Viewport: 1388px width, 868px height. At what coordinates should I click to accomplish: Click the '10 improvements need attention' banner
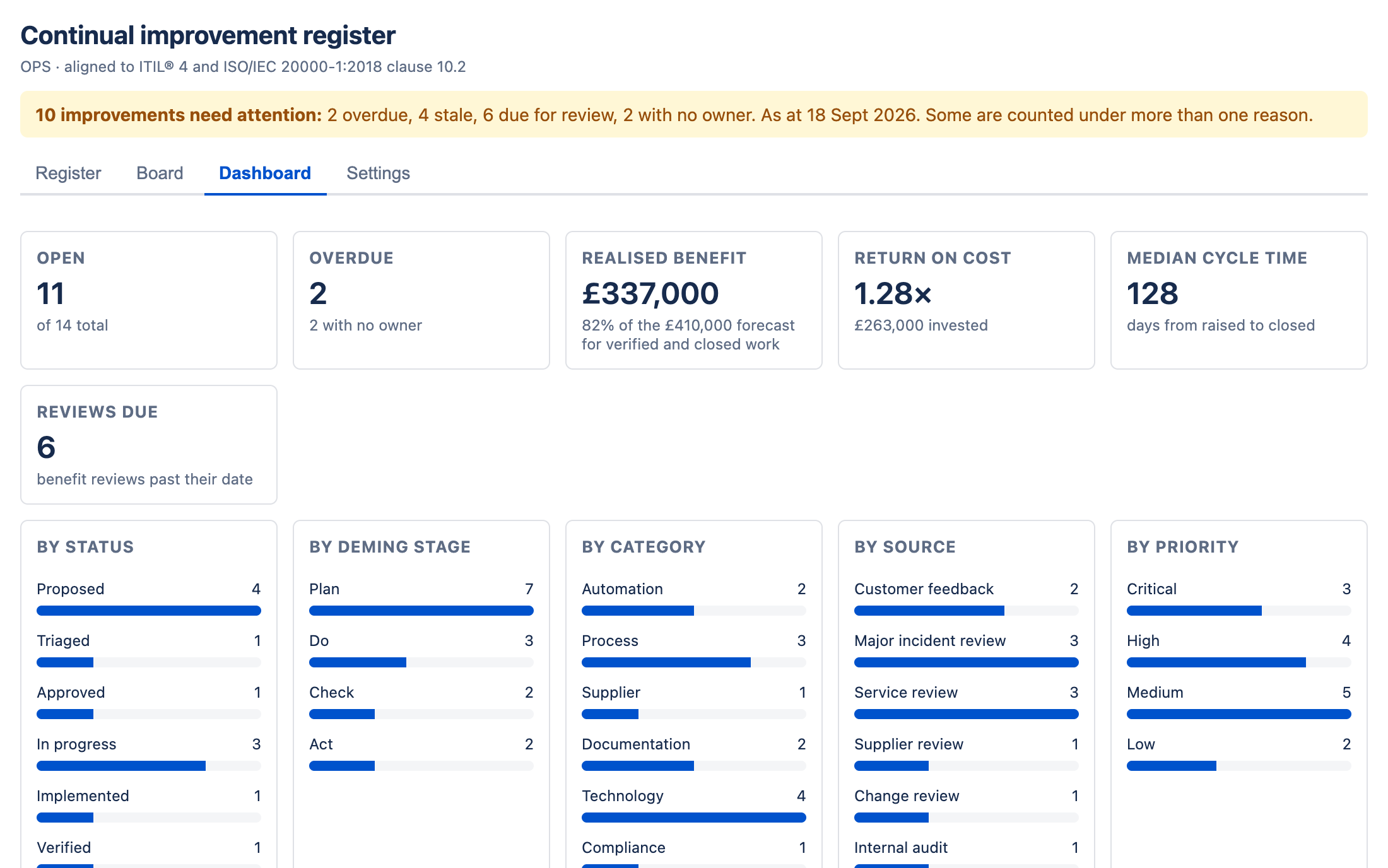click(694, 114)
